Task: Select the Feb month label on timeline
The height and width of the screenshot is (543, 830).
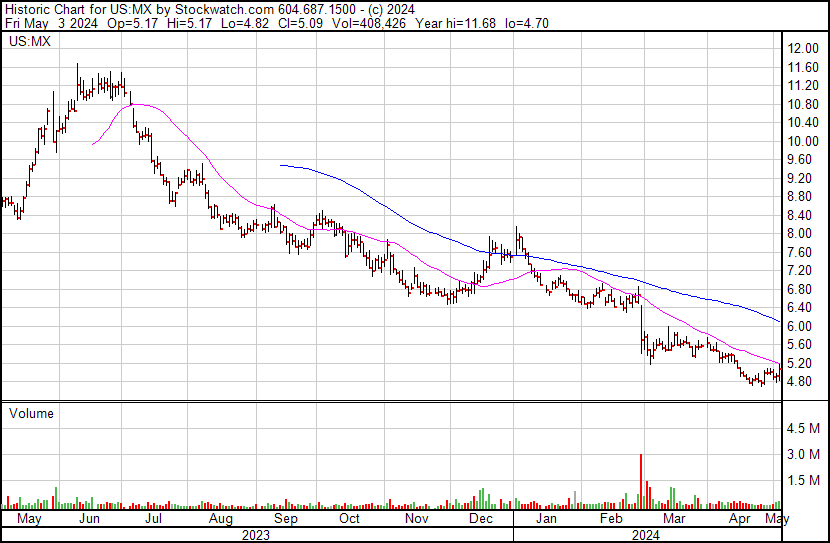Action: pos(611,519)
